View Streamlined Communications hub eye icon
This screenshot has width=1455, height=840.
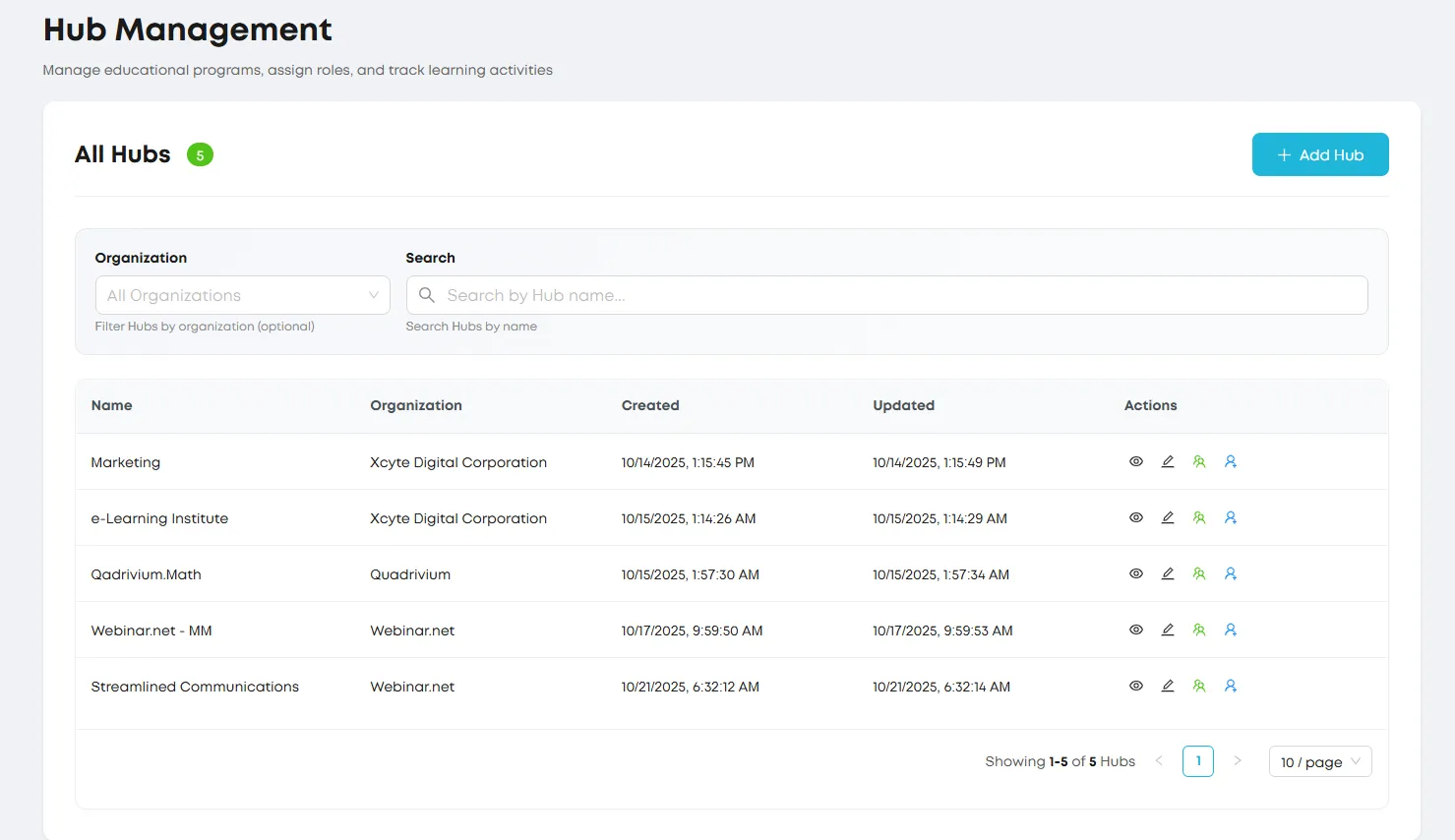click(x=1135, y=686)
